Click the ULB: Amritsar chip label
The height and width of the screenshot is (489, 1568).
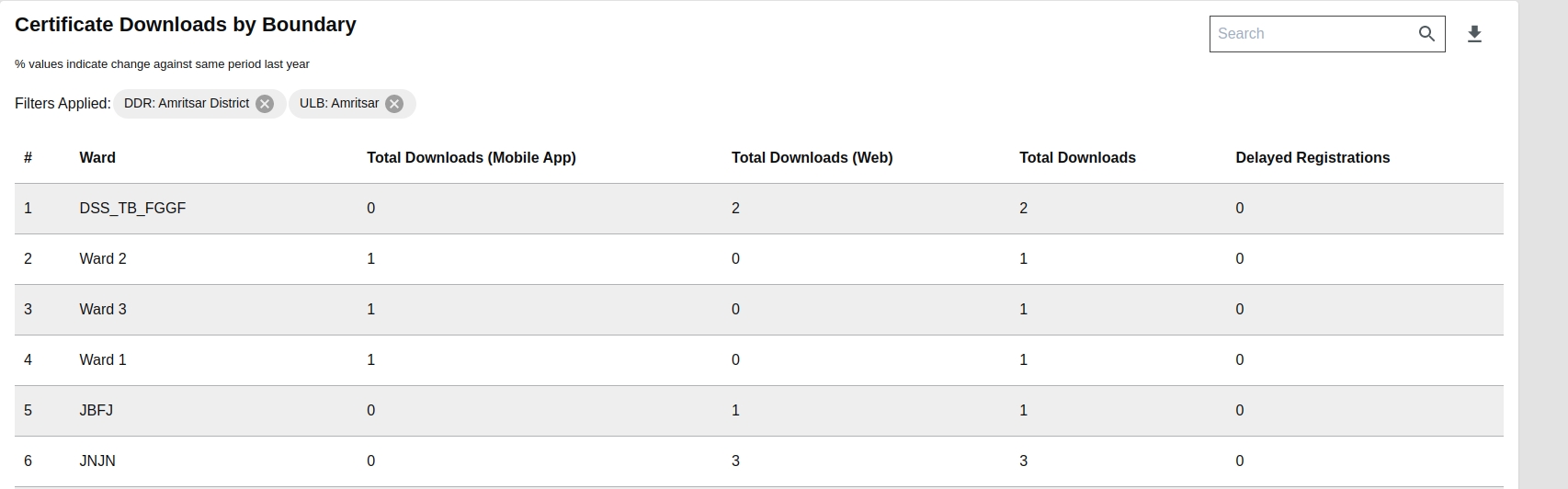339,104
